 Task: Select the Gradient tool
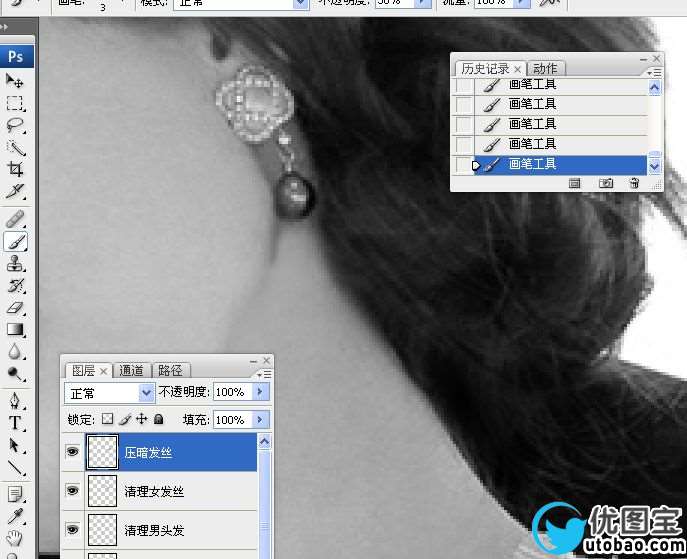(15, 329)
